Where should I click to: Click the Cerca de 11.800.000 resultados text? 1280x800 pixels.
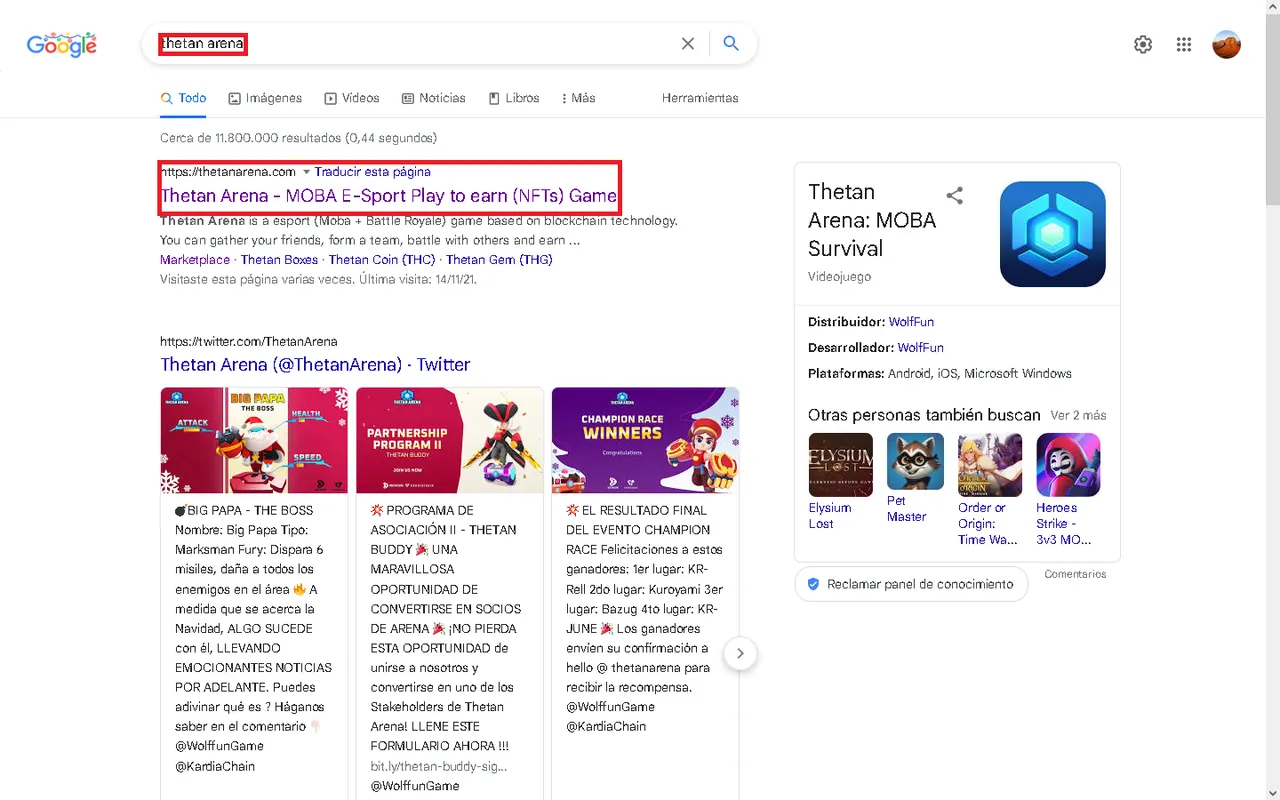(x=298, y=138)
